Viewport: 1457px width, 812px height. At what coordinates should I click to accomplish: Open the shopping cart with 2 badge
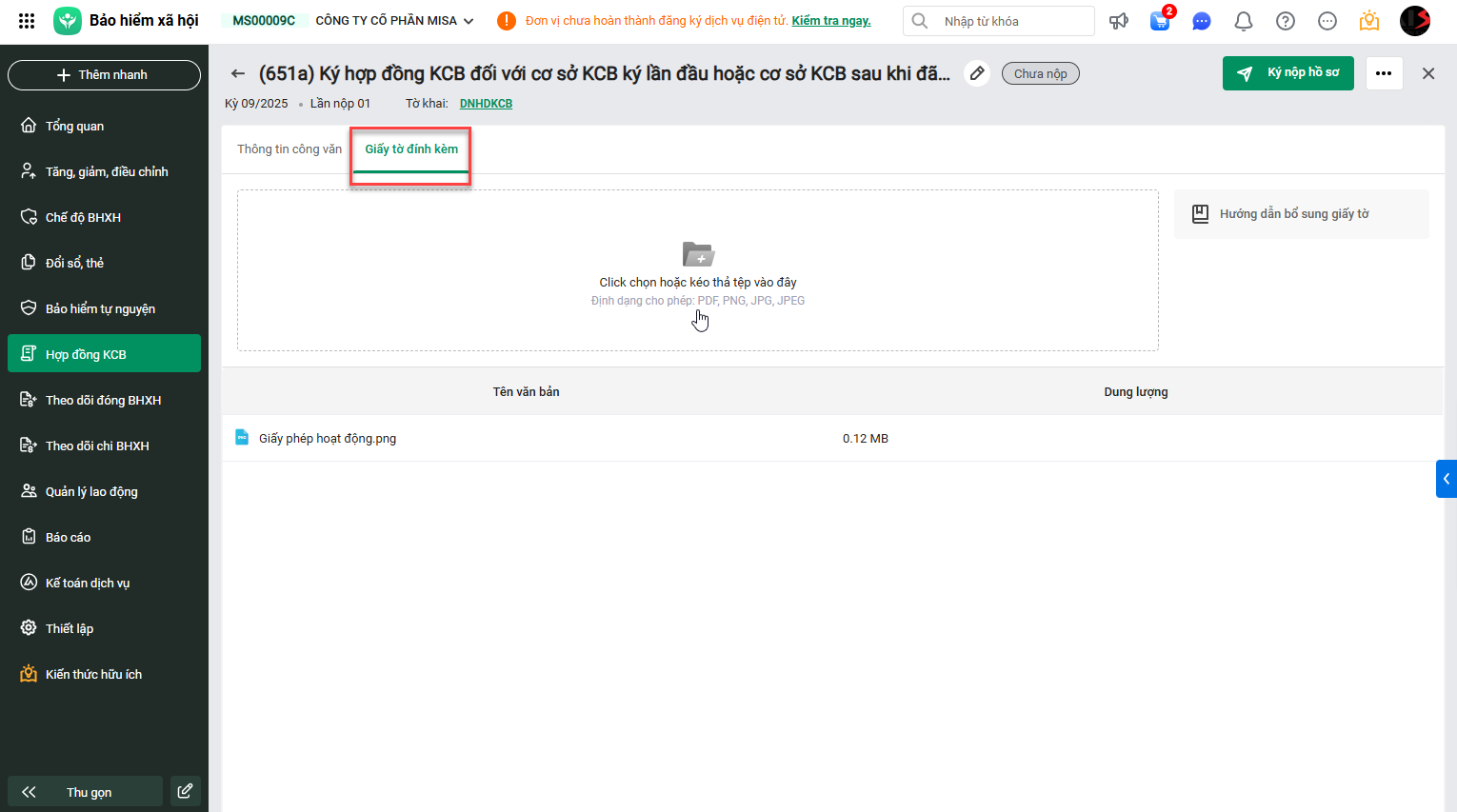point(1161,20)
